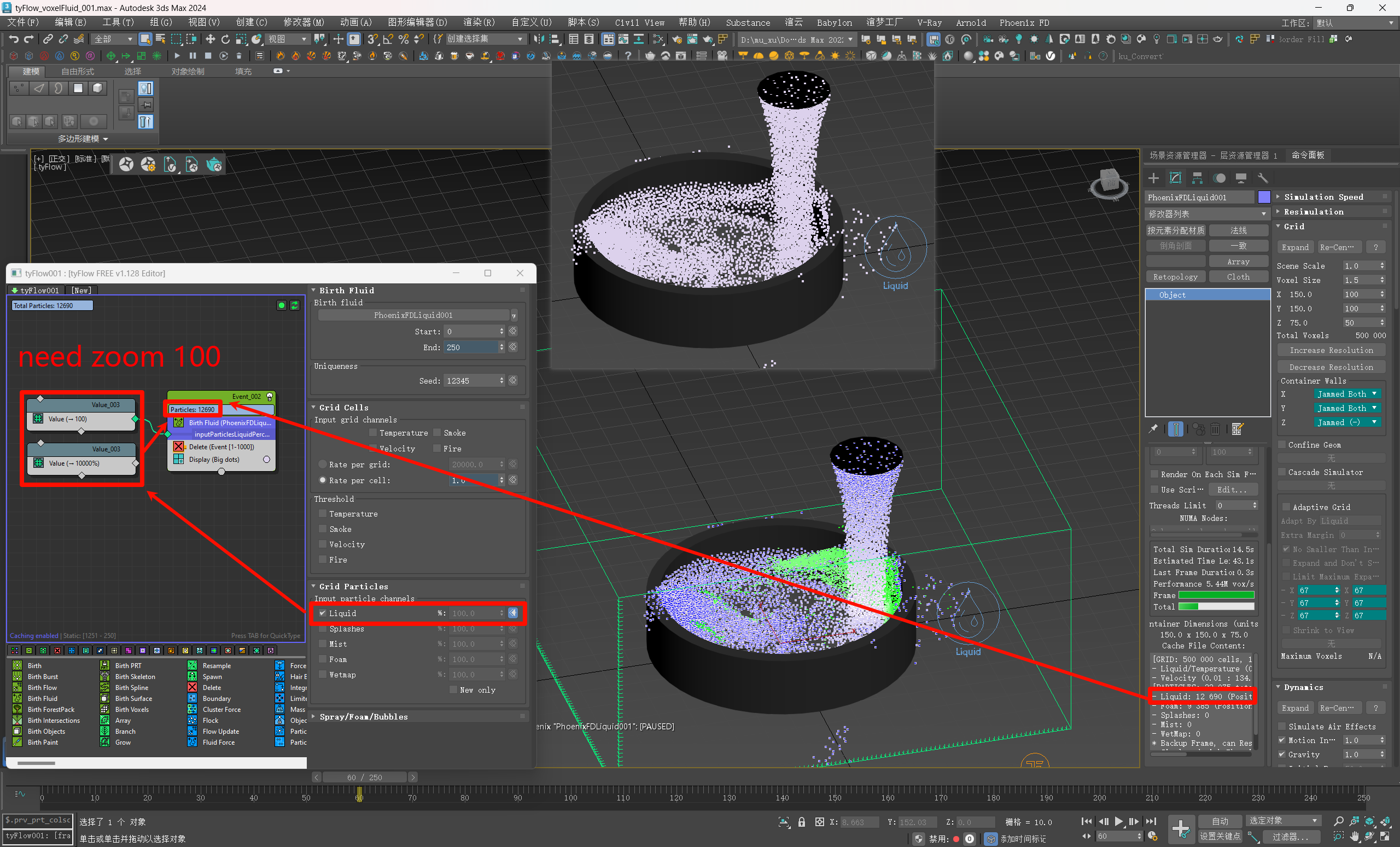
Task: Click the Utilities wrench icon
Action: 1263,178
